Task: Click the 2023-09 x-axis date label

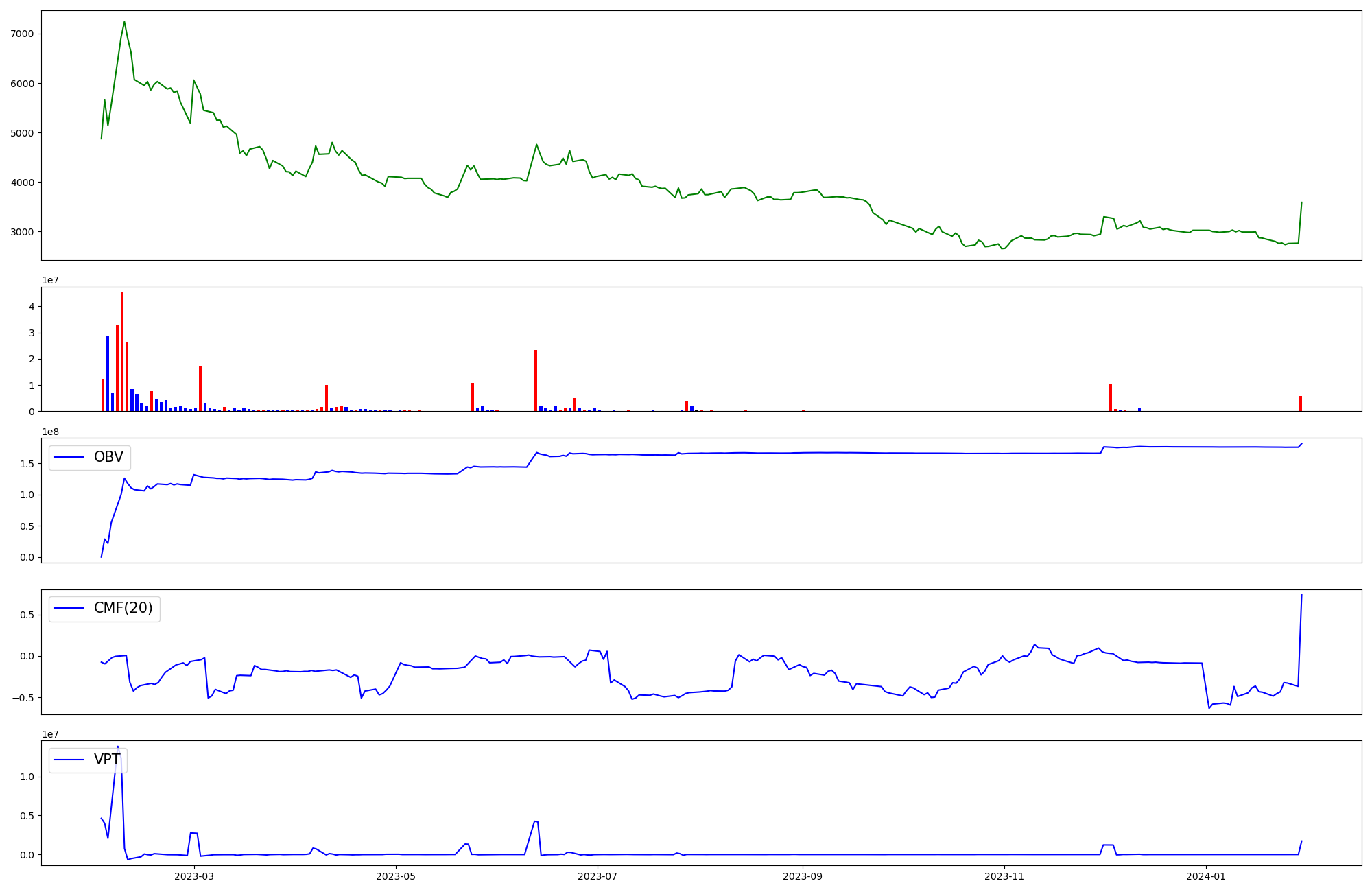Action: point(803,876)
